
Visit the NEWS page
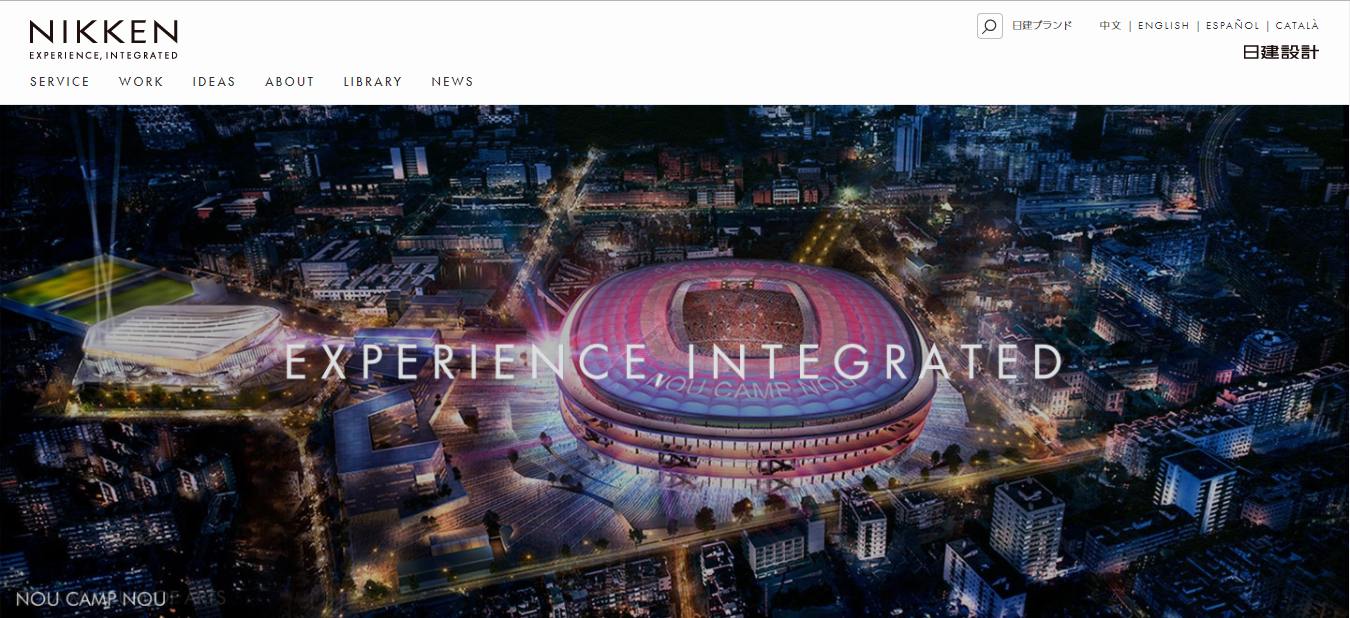[453, 82]
